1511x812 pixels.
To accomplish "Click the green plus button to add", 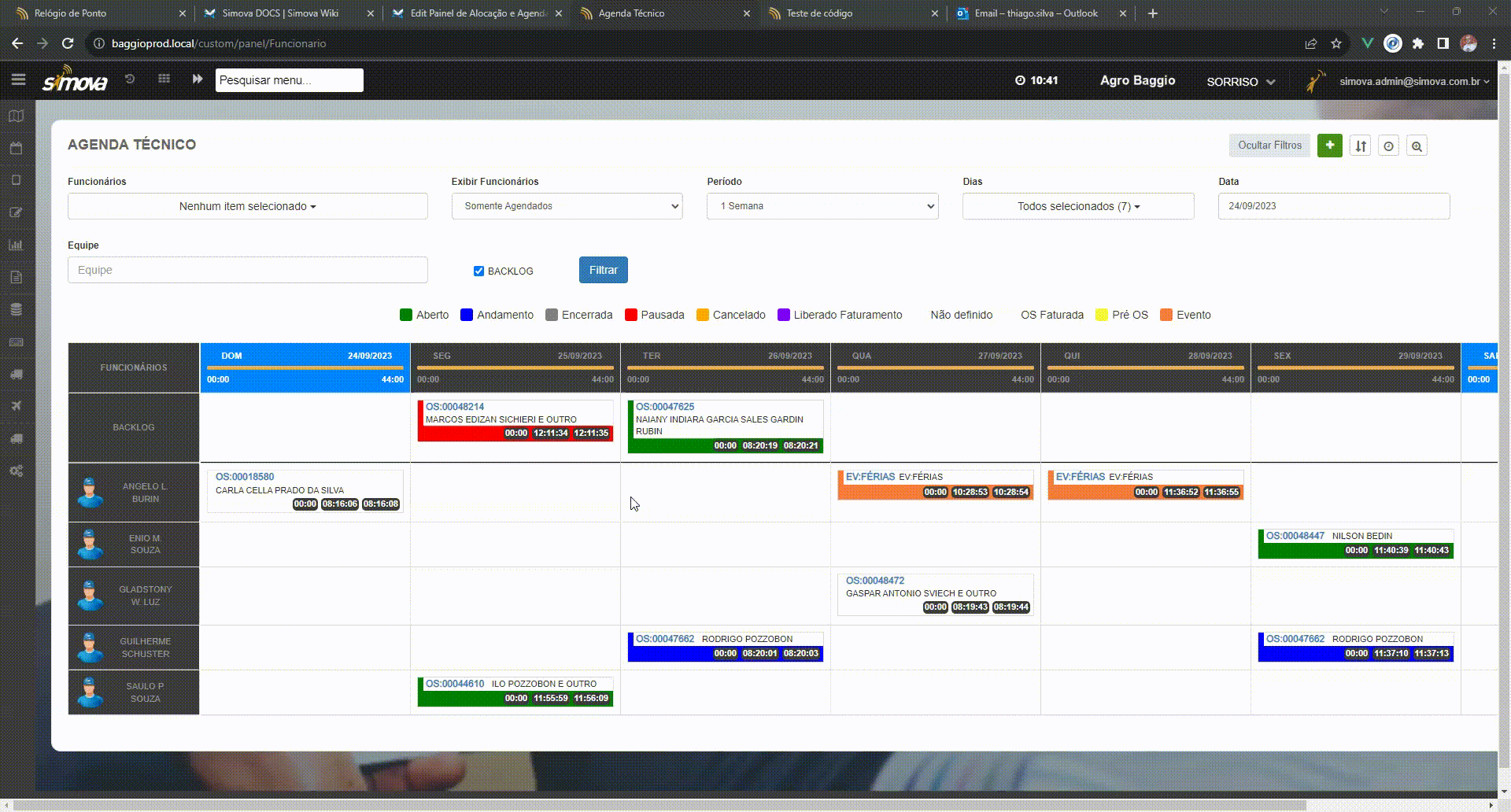I will coord(1329,146).
